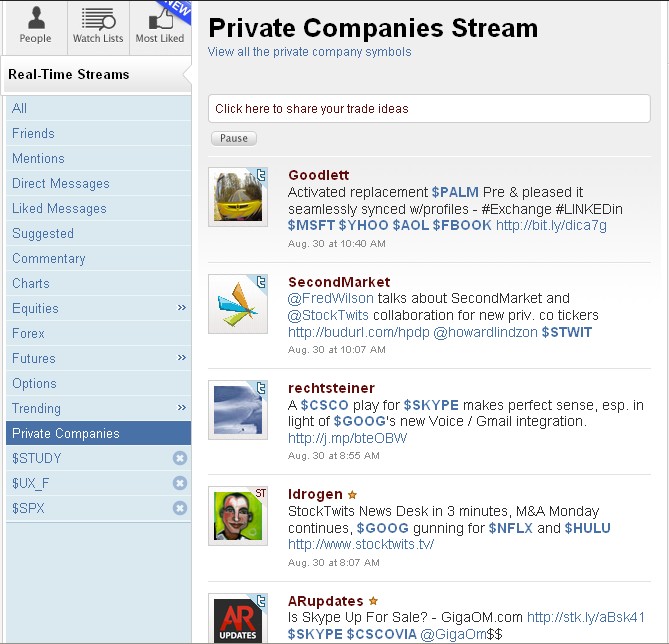
Task: Open ARupdates profile name link
Action: coord(326,601)
